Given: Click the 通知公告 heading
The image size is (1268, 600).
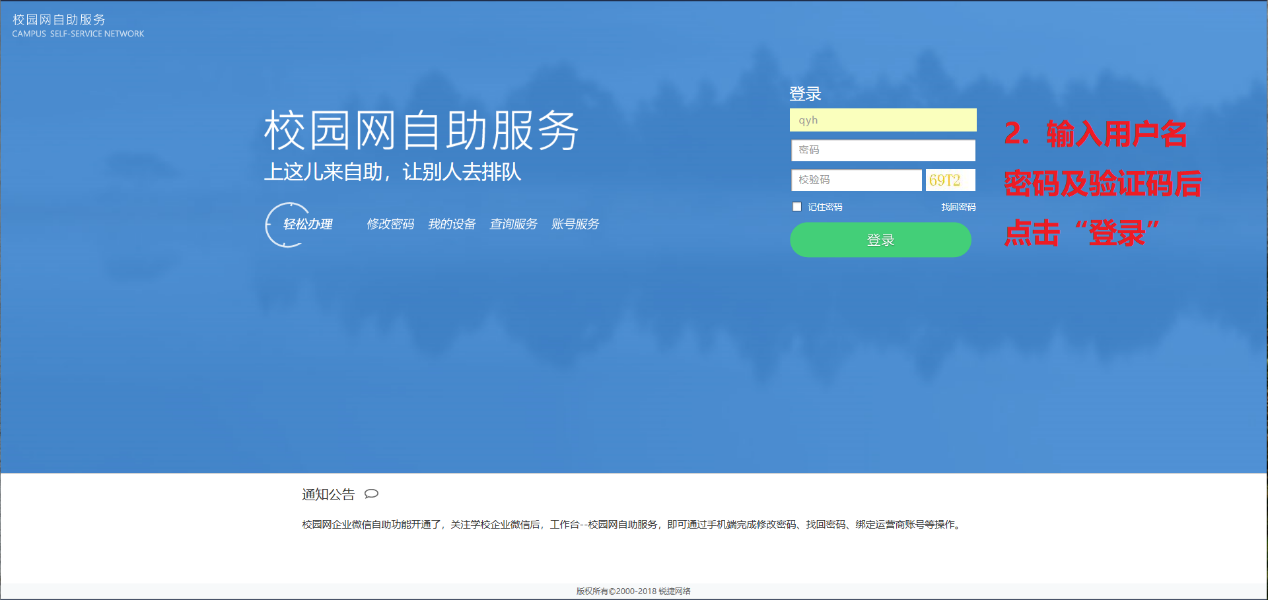Looking at the screenshot, I should tap(328, 494).
